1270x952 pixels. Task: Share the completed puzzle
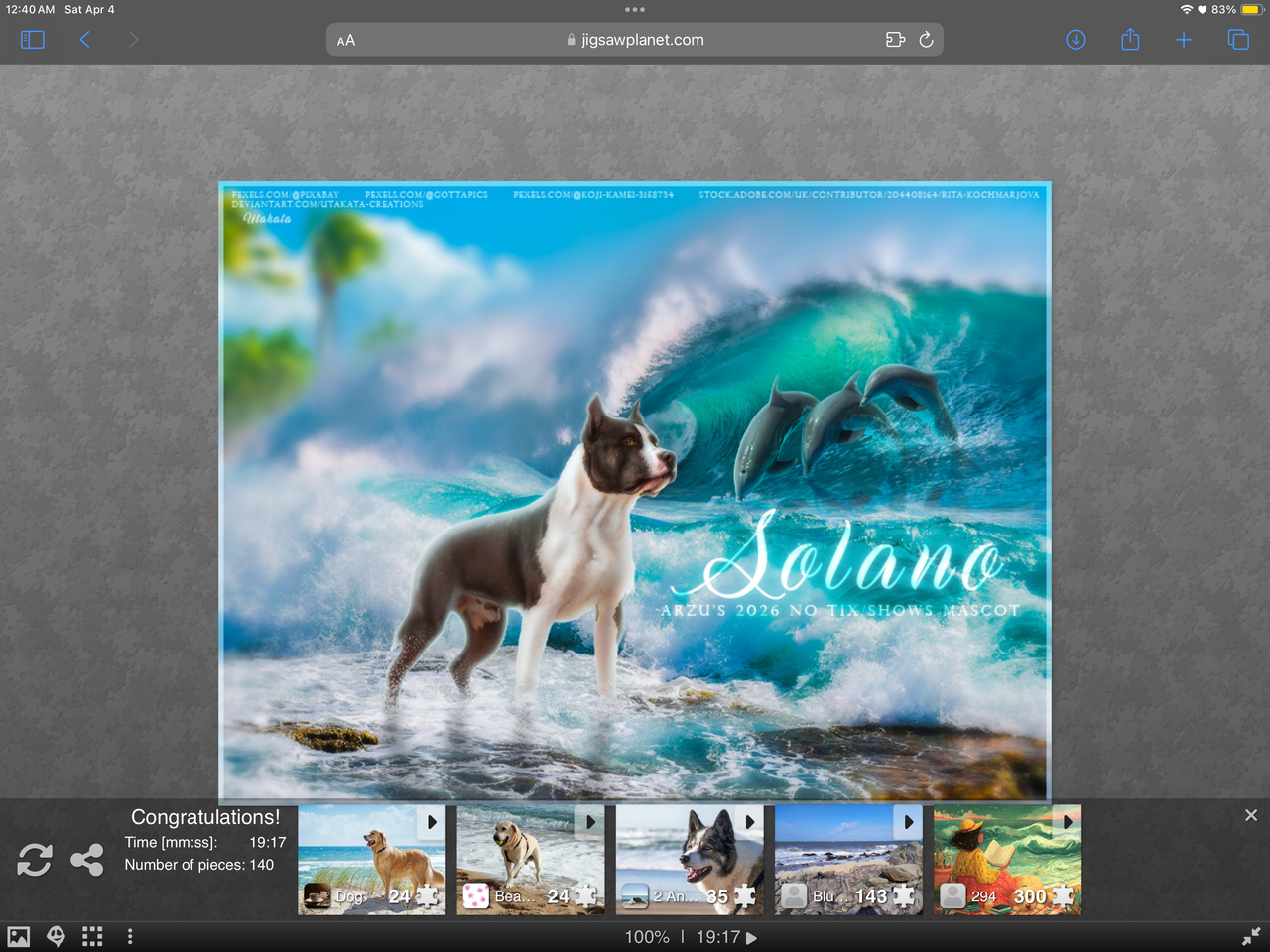click(x=87, y=860)
